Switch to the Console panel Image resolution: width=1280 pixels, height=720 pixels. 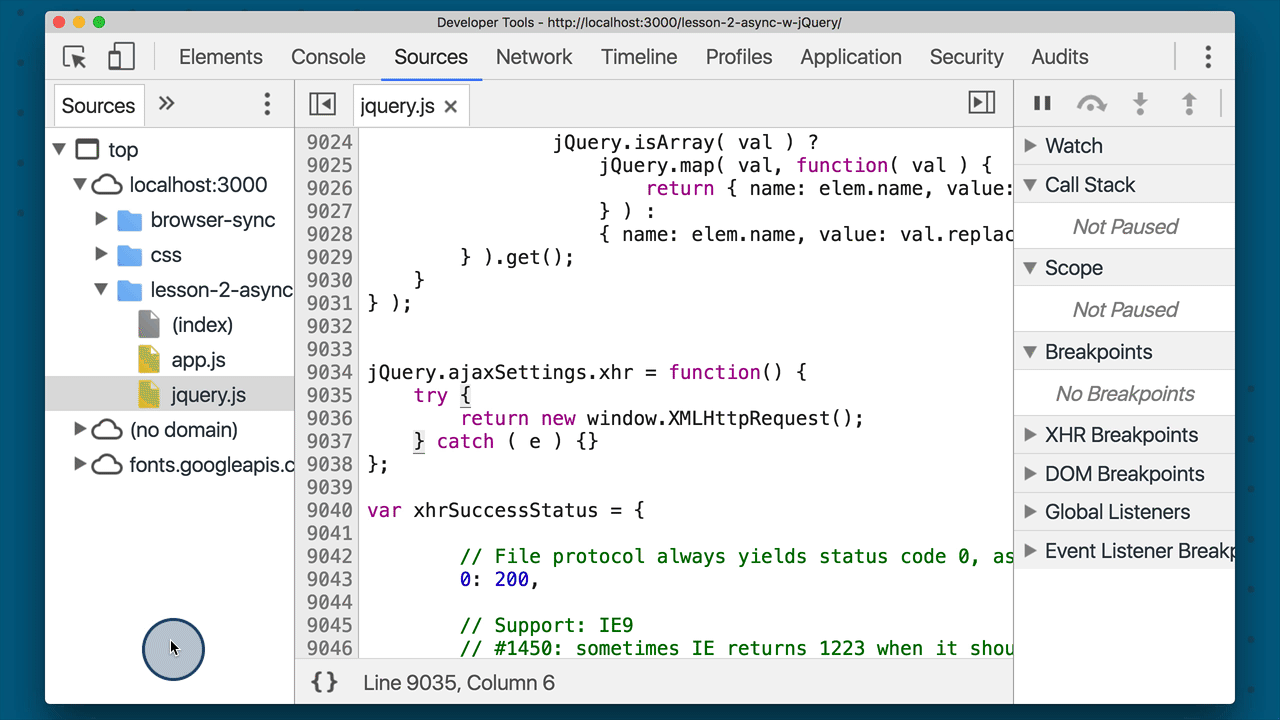coord(328,57)
